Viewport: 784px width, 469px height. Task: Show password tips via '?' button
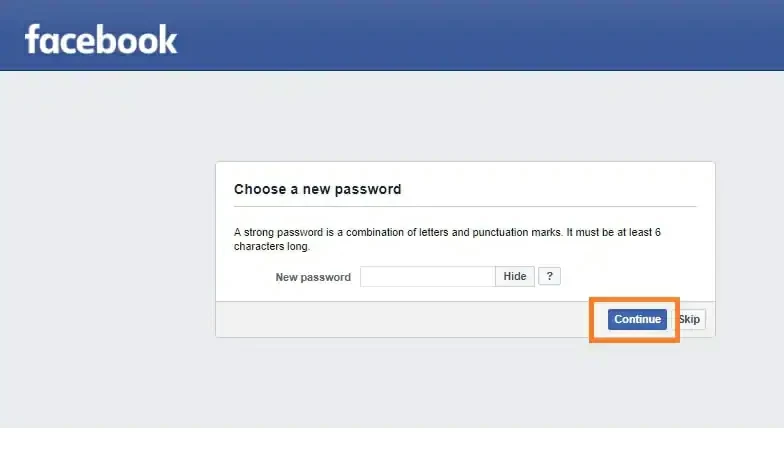(x=549, y=276)
